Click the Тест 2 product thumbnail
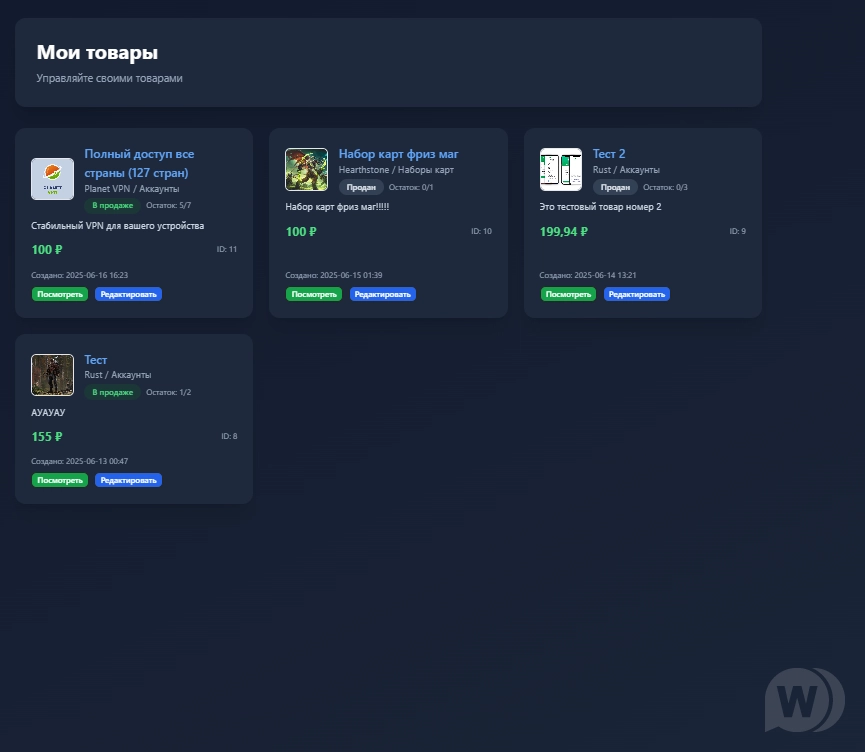 tap(561, 170)
